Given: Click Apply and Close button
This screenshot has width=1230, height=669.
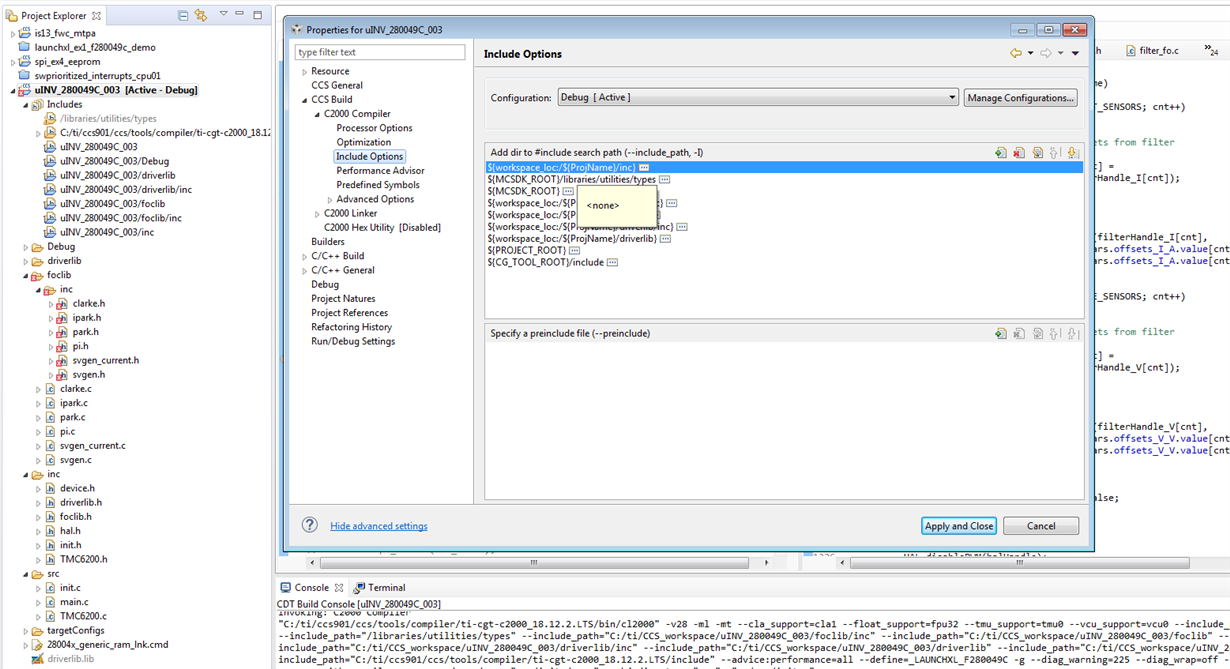Looking at the screenshot, I should tap(959, 526).
